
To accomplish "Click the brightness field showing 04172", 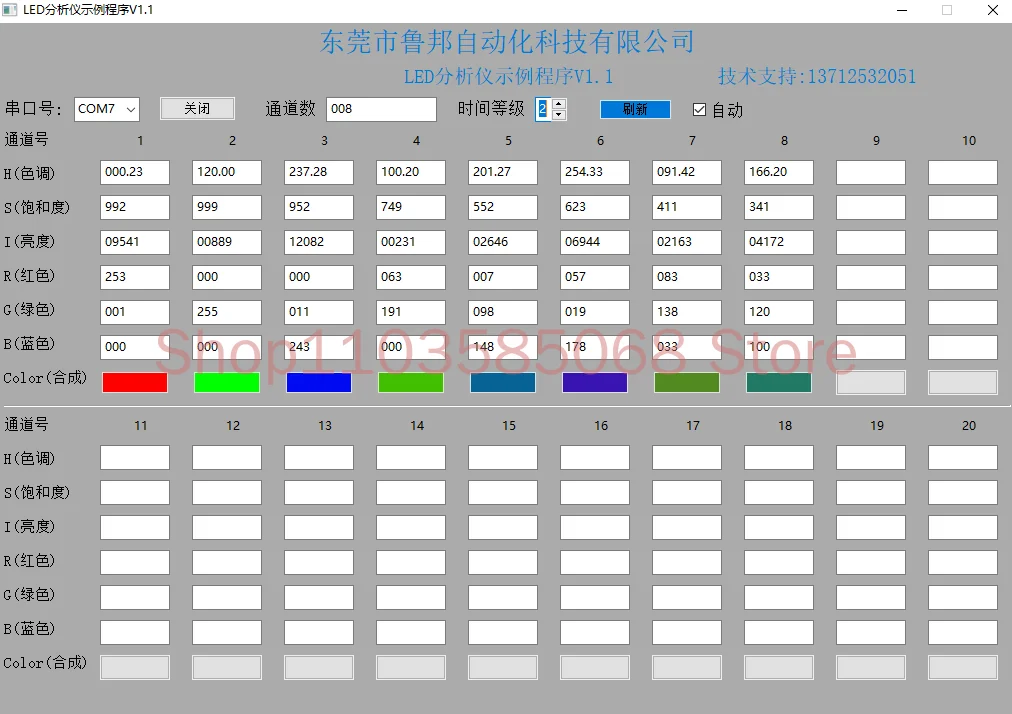I will [x=778, y=242].
